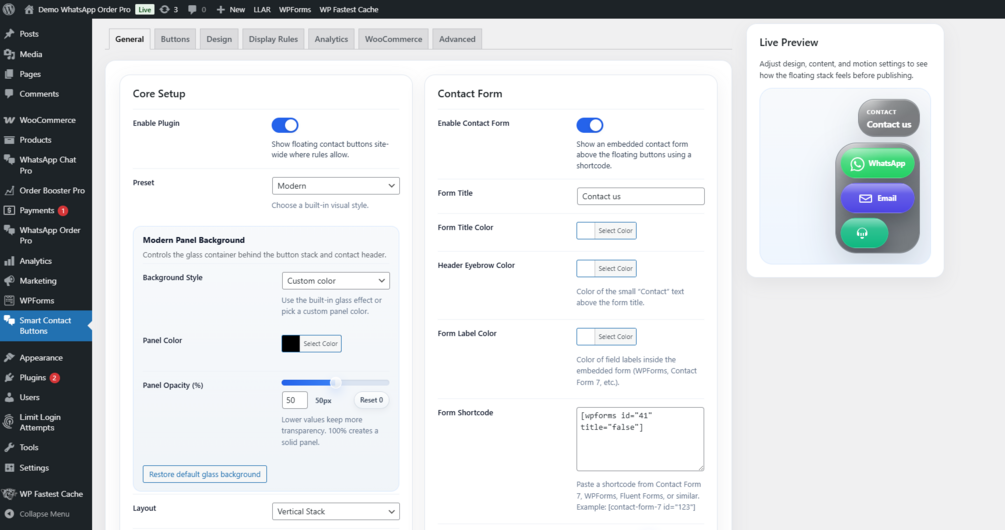Switch to the Buttons tab

(x=175, y=39)
